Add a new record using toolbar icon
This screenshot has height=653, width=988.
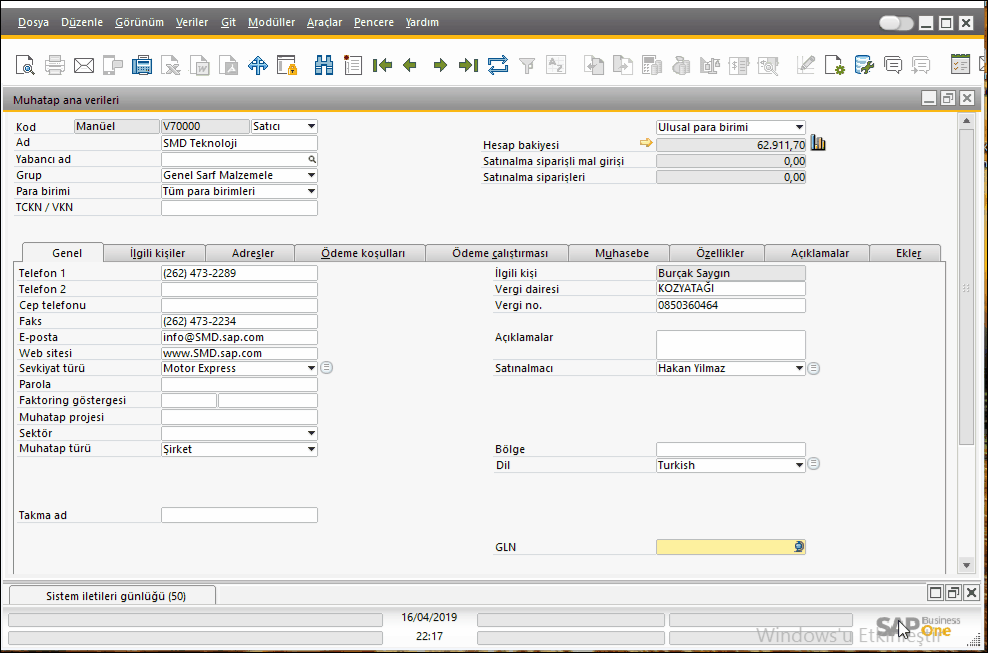353,65
